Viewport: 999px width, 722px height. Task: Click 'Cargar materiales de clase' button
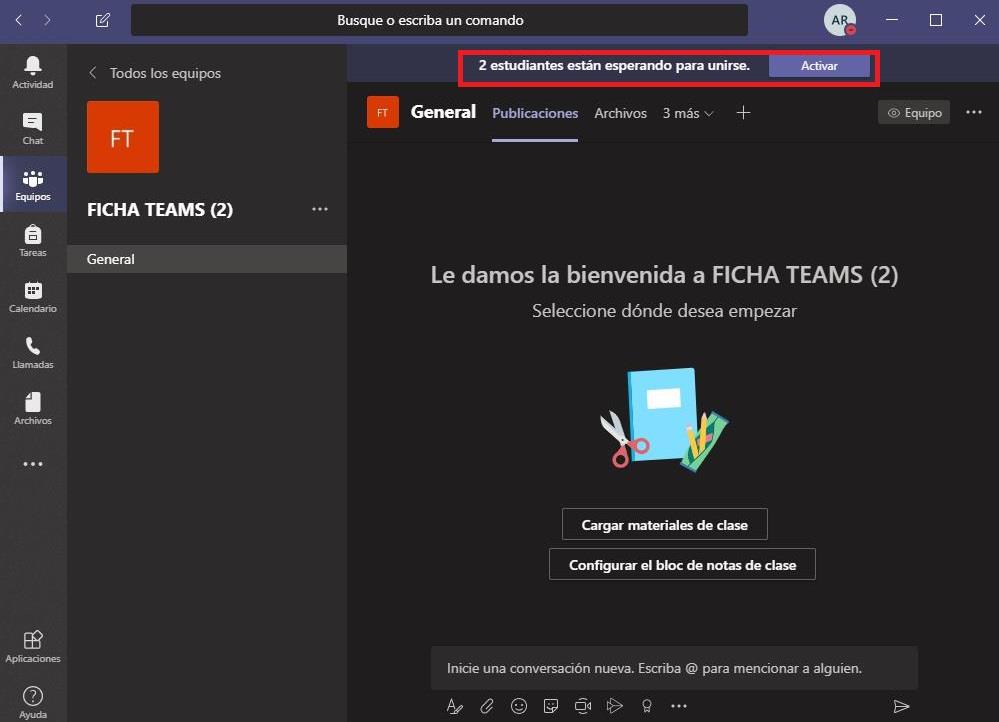664,524
